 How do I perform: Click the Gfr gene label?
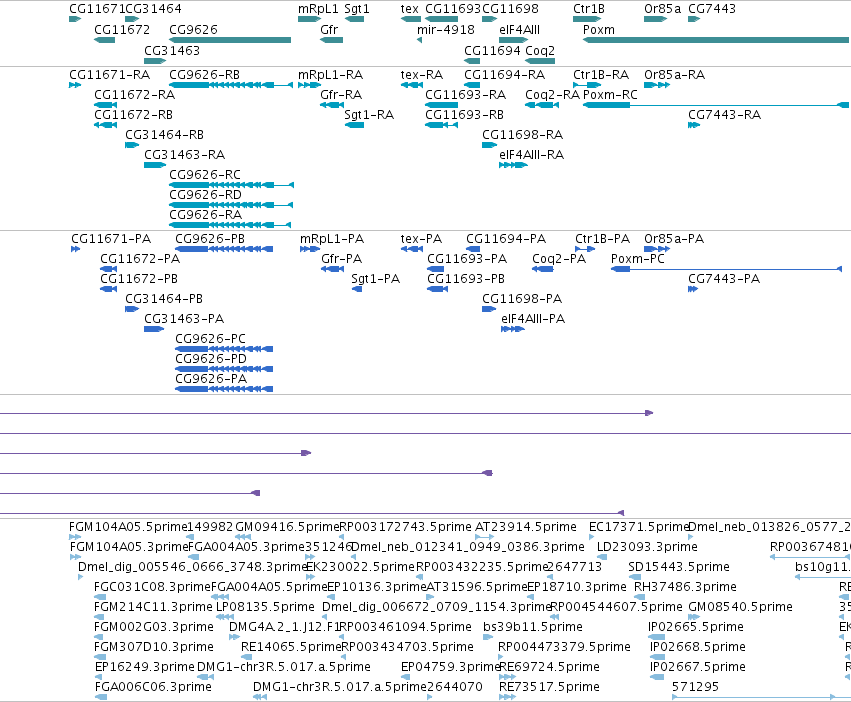(x=329, y=29)
